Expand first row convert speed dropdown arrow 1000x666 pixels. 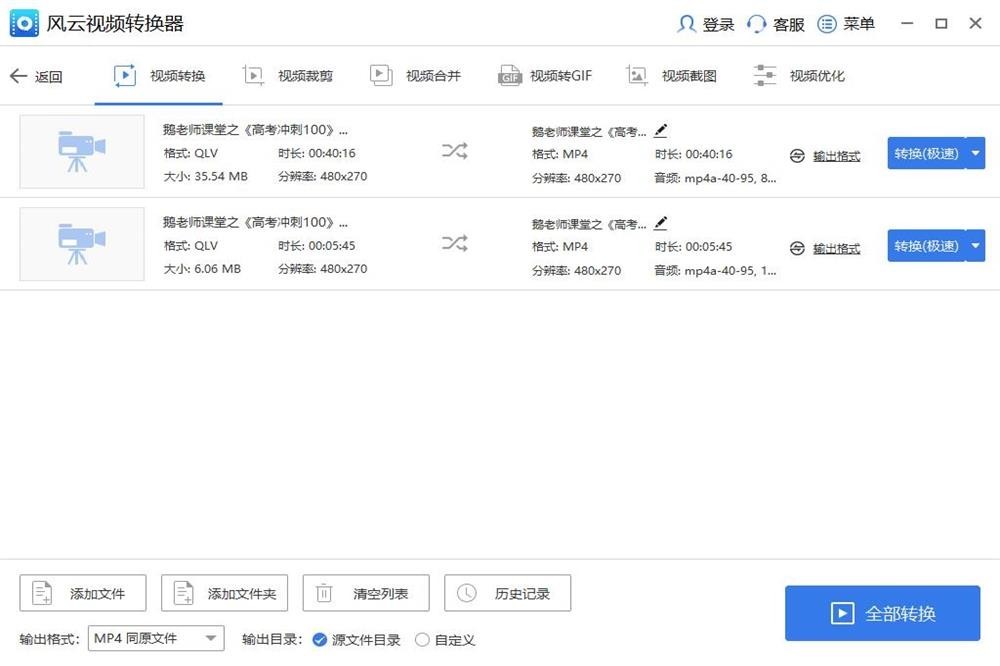976,153
